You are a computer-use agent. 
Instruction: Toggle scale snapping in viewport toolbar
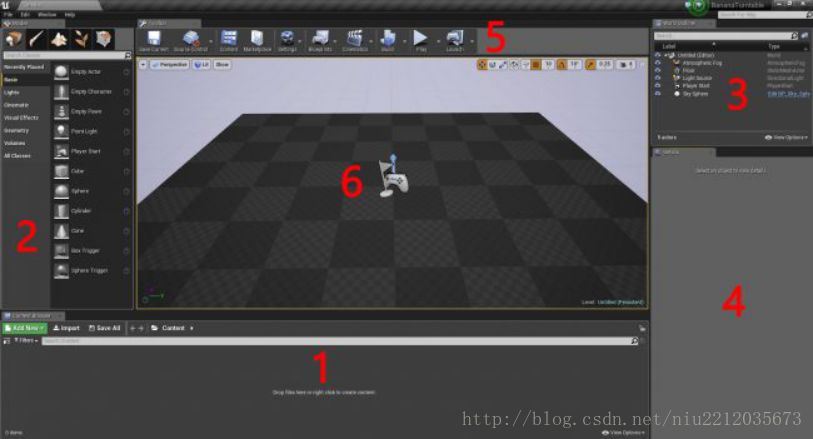tap(590, 65)
